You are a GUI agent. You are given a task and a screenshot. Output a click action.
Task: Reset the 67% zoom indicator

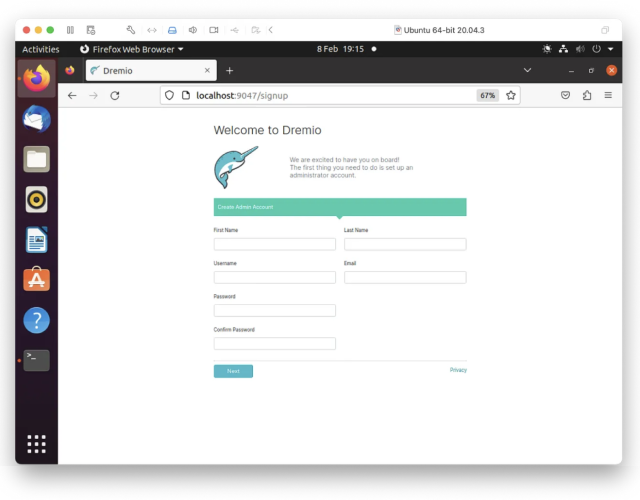click(487, 96)
